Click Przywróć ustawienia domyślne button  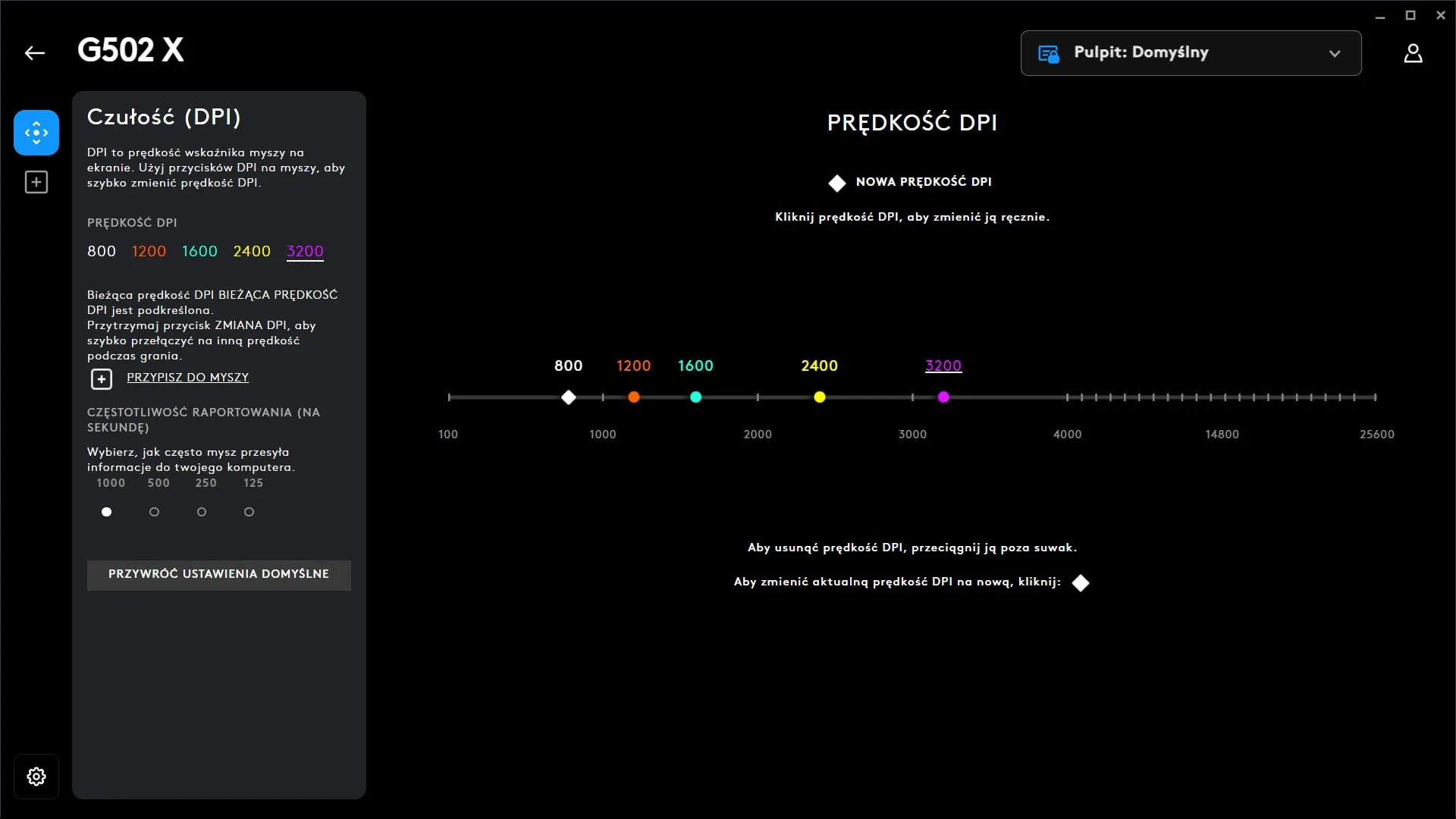point(218,575)
